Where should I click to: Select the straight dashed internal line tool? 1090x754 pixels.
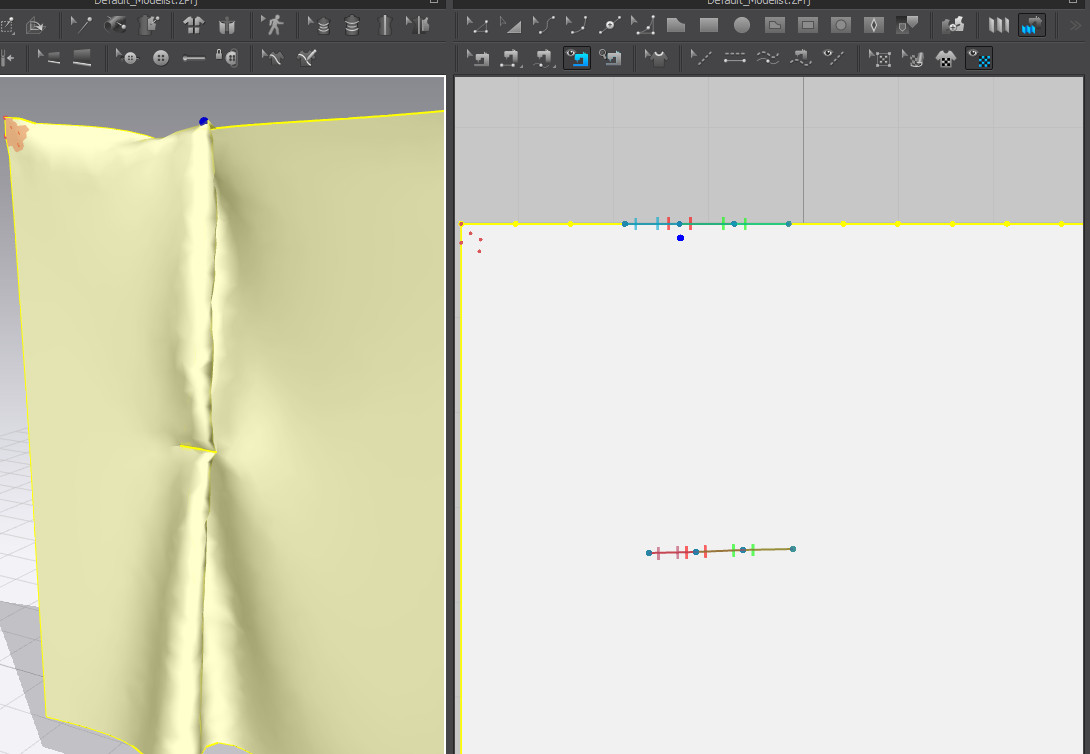735,59
